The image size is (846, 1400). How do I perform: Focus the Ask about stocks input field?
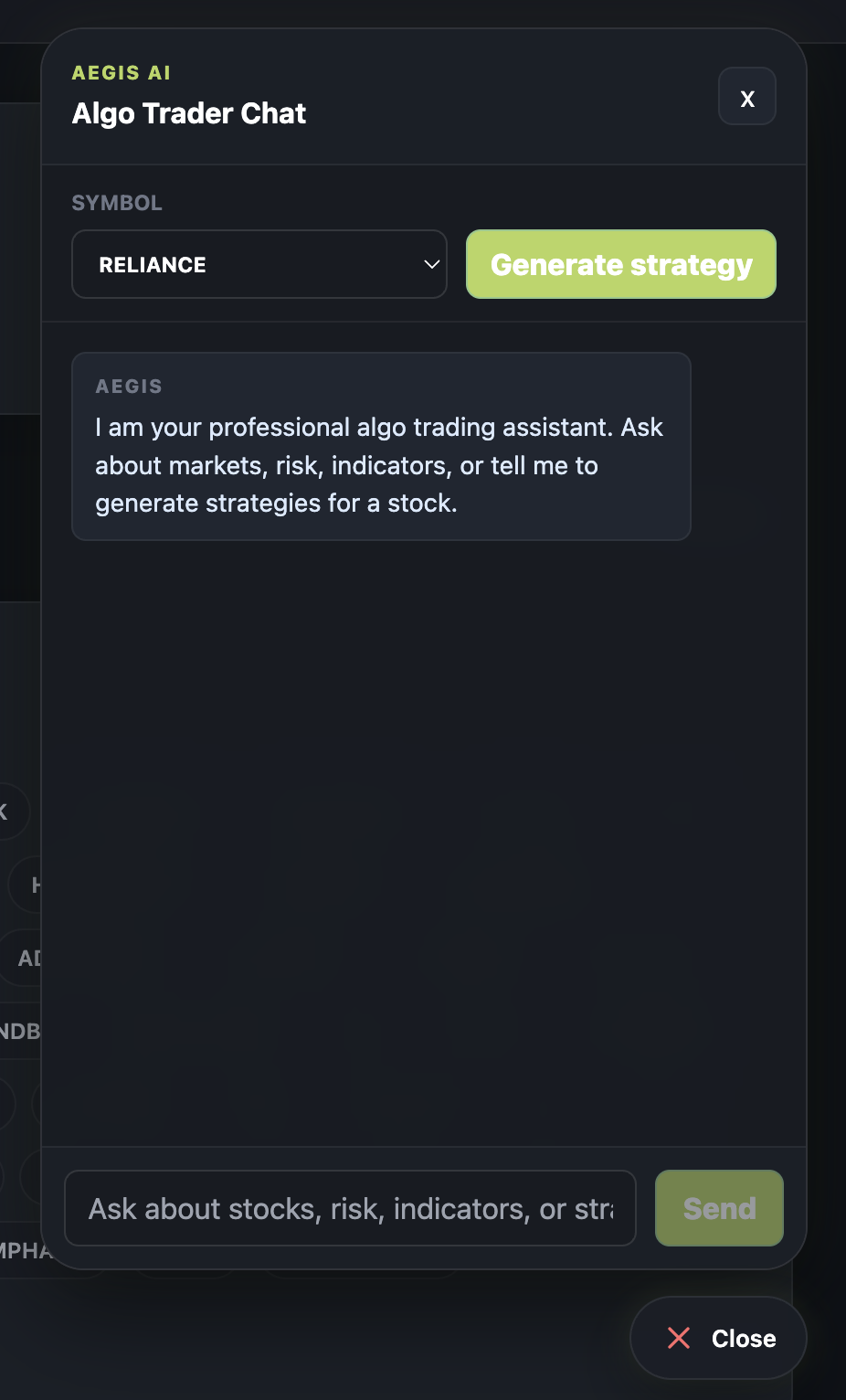350,1208
